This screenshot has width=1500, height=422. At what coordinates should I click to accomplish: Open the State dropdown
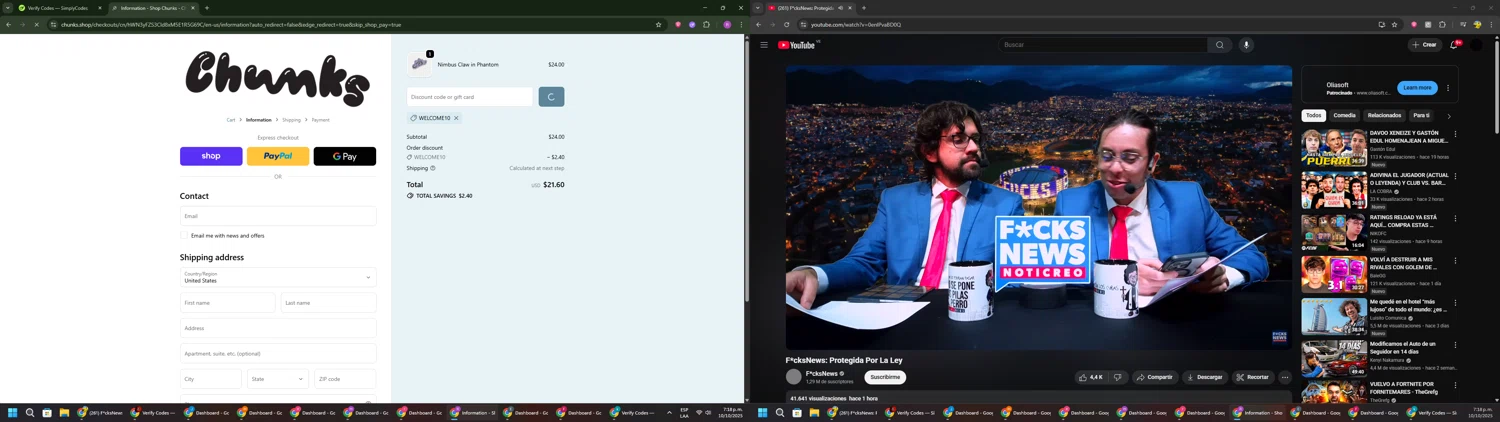[278, 379]
